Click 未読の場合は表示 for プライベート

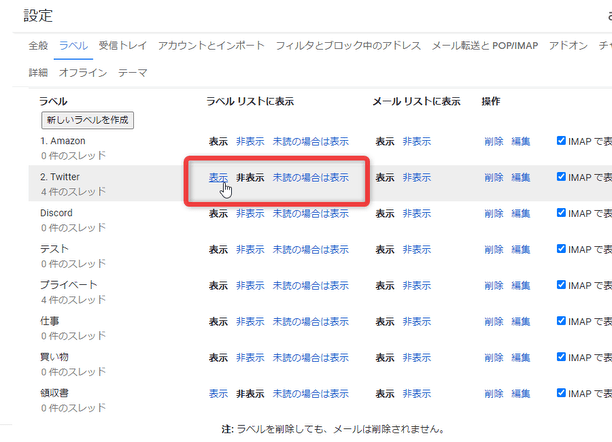pyautogui.click(x=310, y=286)
